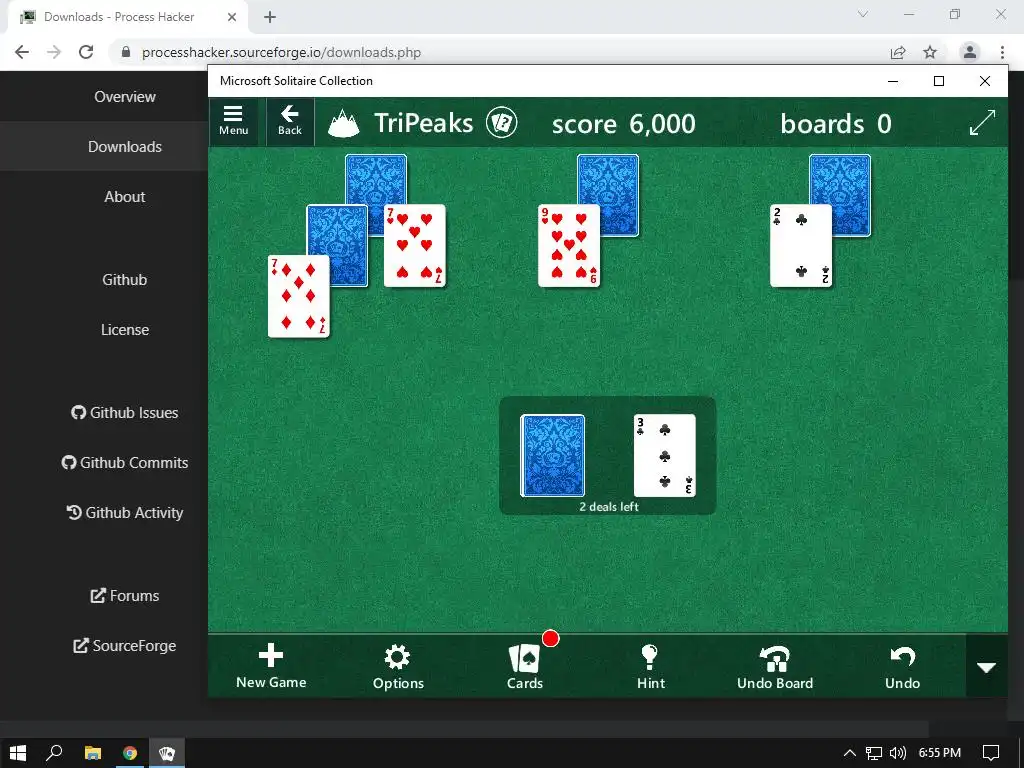The width and height of the screenshot is (1024, 768).
Task: Open the volume tray icon
Action: point(898,753)
